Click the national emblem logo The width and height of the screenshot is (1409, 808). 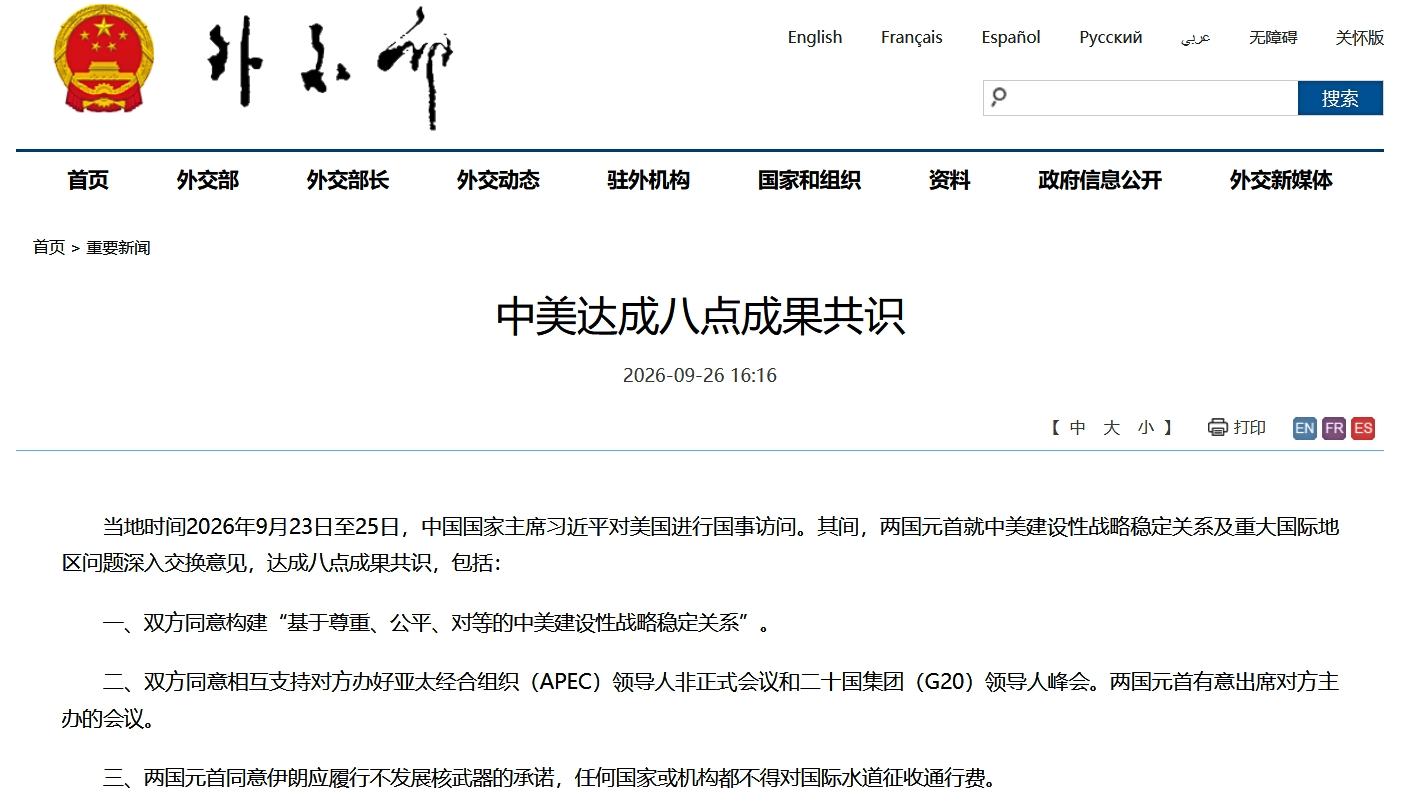click(x=104, y=58)
